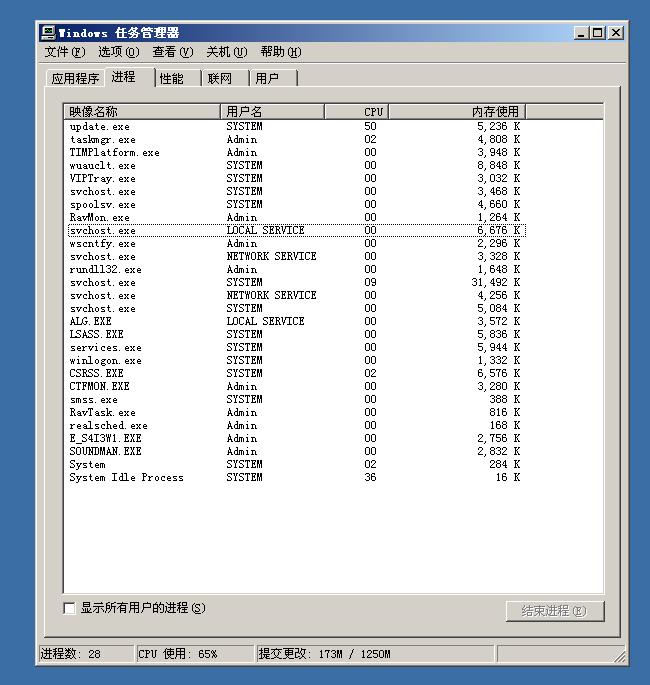Viewport: 650px width, 685px height.
Task: Select the update.exe process row
Action: pyautogui.click(x=297, y=127)
